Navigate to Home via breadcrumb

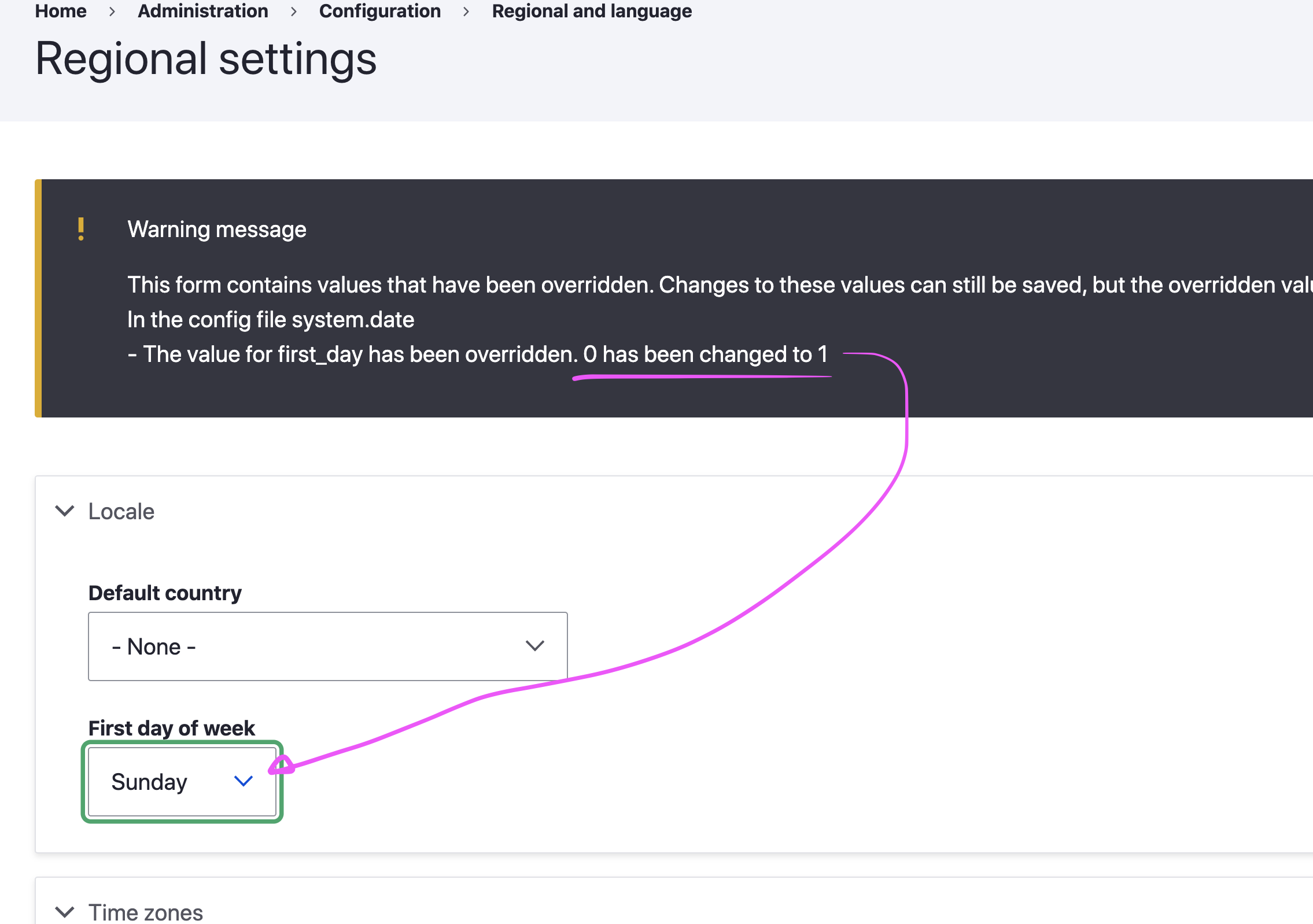tap(60, 11)
